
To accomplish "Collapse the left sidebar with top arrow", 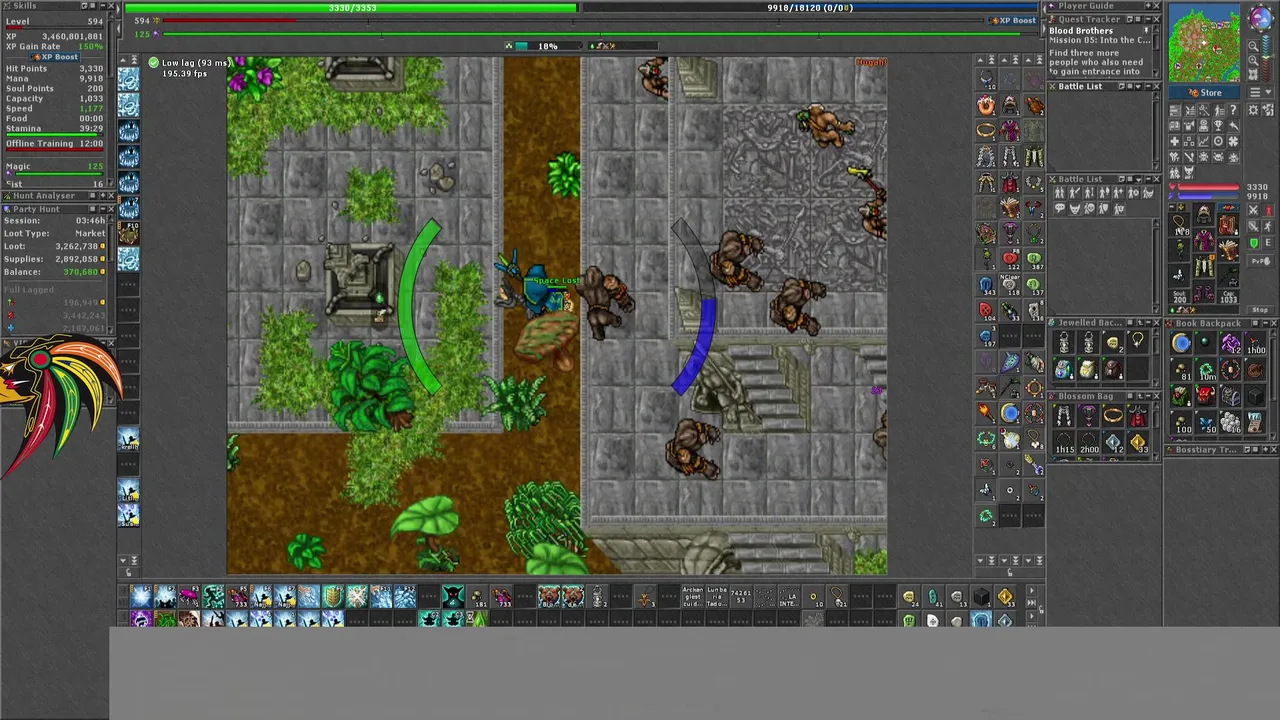I will (x=119, y=9).
